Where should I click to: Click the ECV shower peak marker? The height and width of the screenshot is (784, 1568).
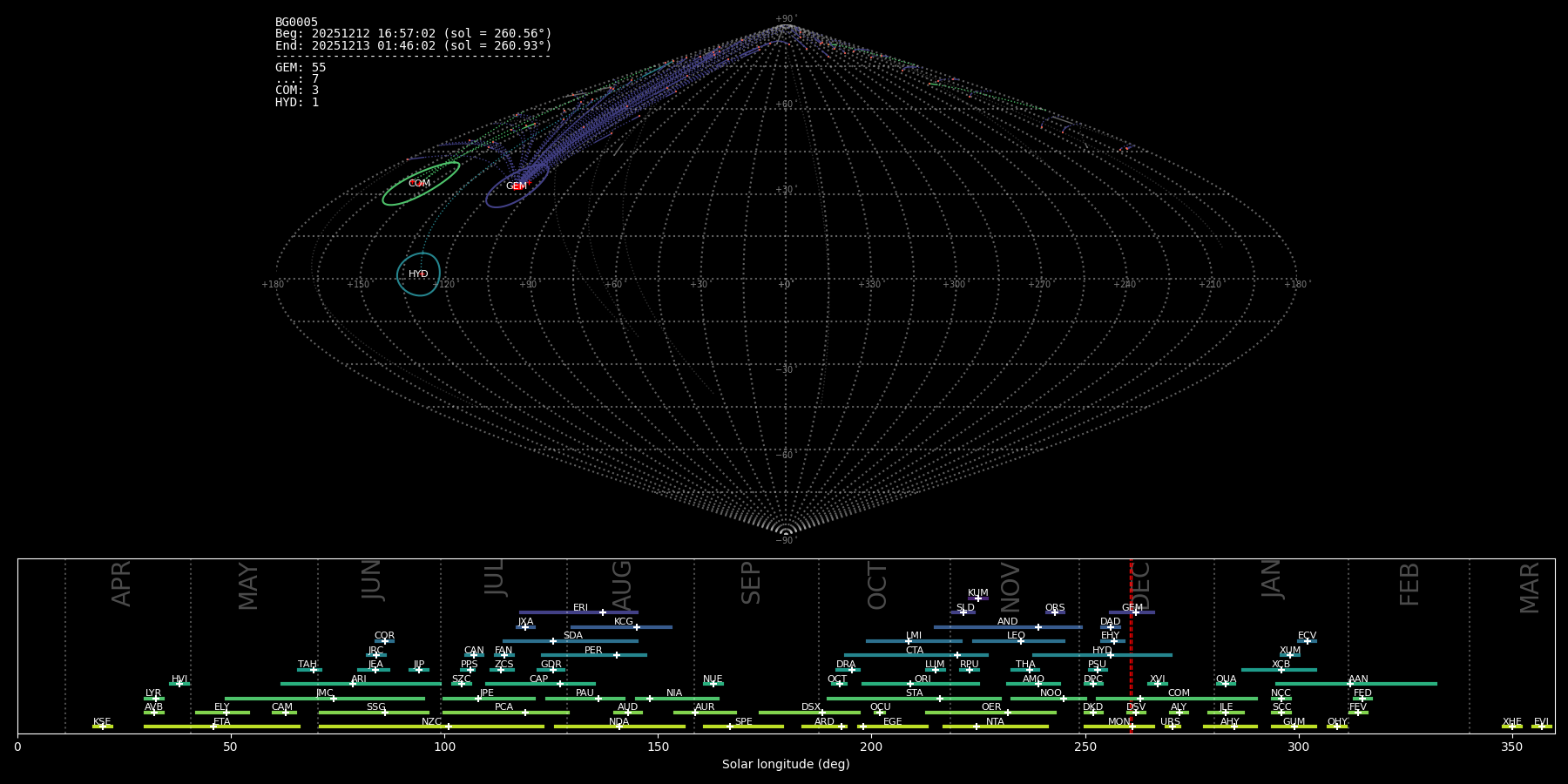click(1307, 641)
